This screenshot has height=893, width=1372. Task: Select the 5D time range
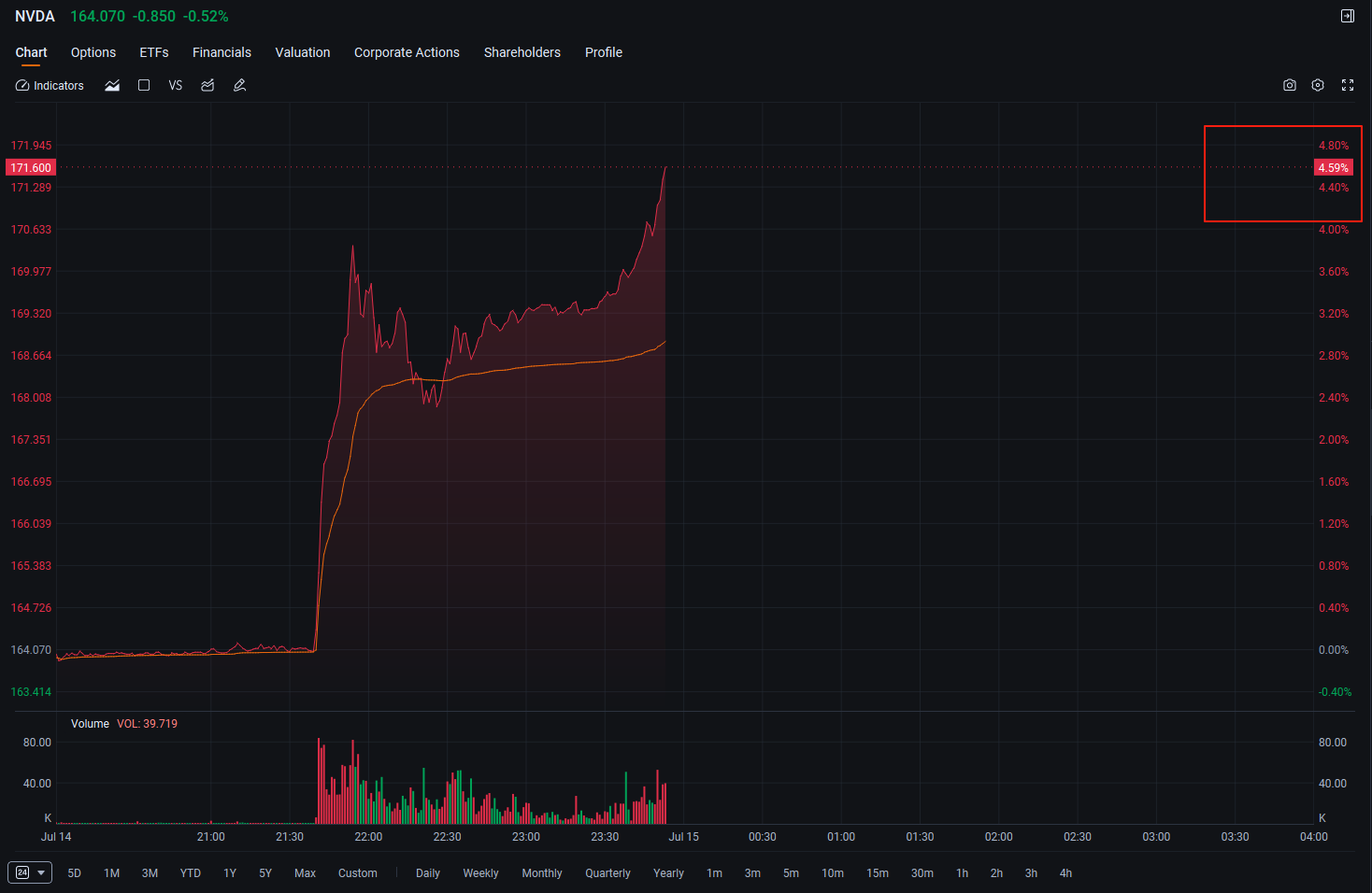click(75, 873)
